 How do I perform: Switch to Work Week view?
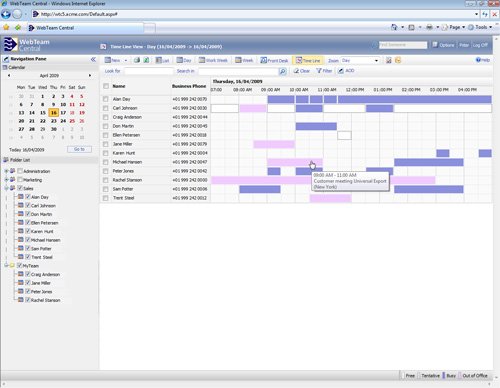click(x=213, y=60)
